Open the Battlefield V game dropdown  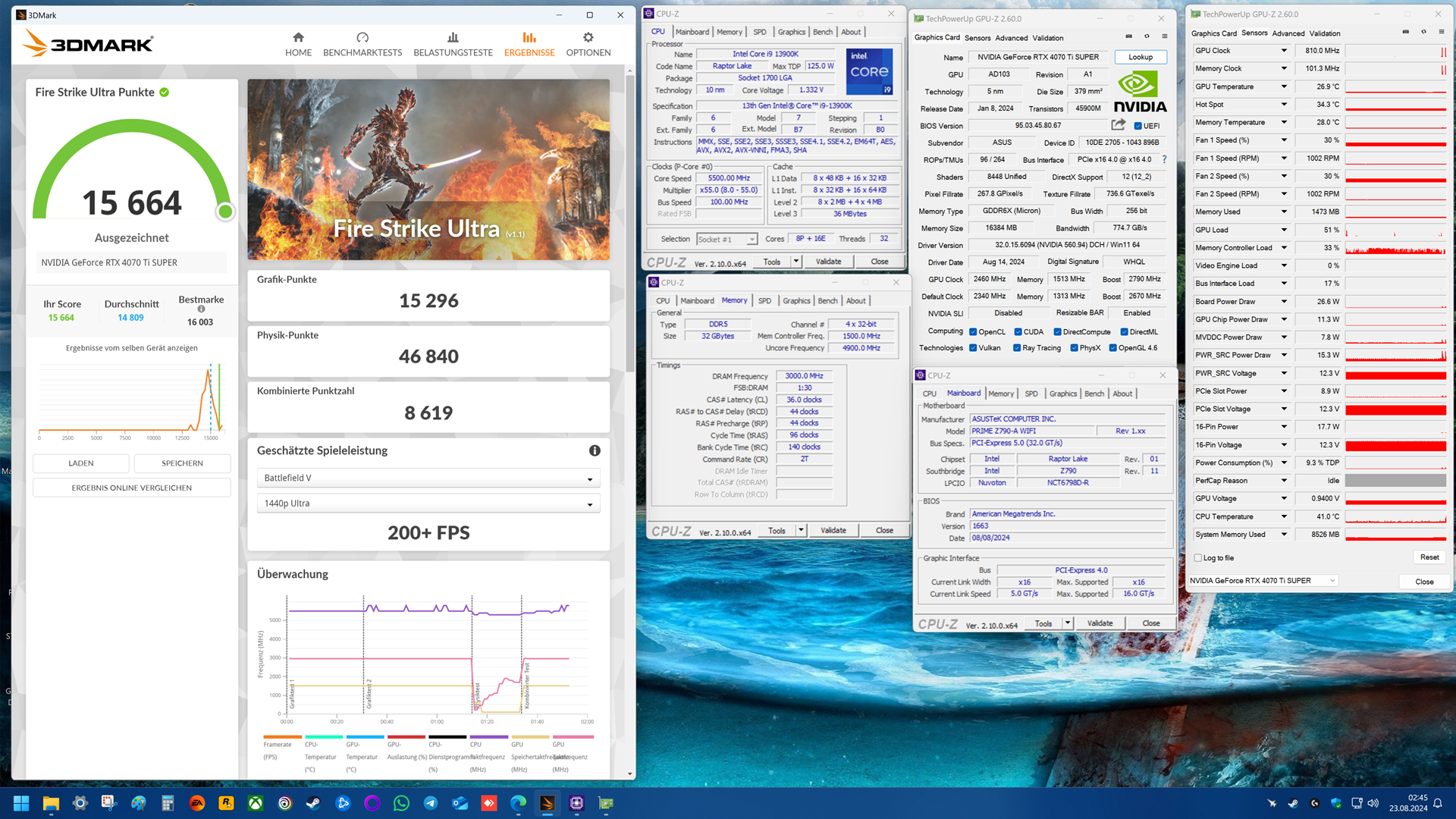[x=428, y=479]
